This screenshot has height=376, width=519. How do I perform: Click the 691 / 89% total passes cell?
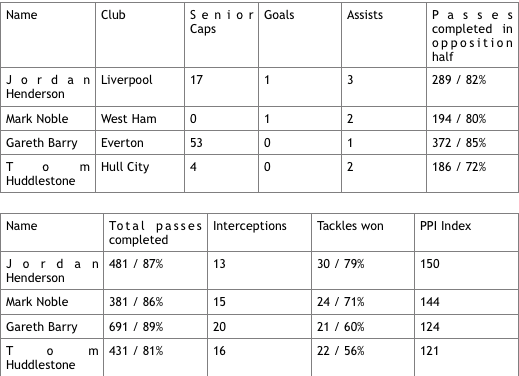[x=155, y=327]
